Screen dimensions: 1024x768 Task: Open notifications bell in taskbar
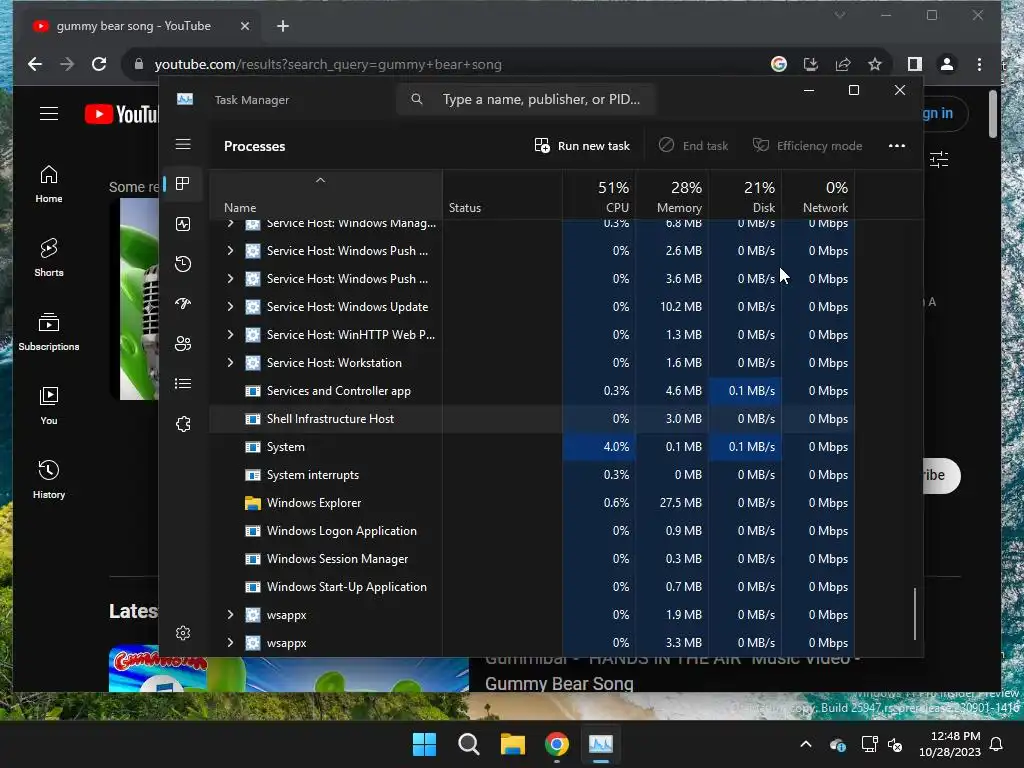997,744
